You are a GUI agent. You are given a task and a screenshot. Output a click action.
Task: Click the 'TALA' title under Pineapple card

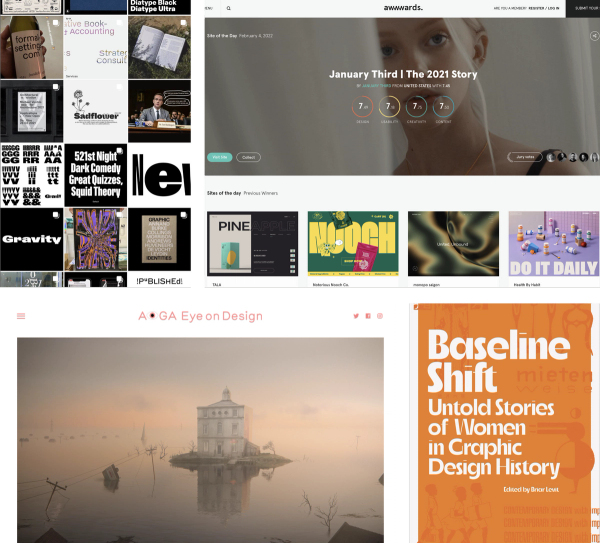(216, 285)
